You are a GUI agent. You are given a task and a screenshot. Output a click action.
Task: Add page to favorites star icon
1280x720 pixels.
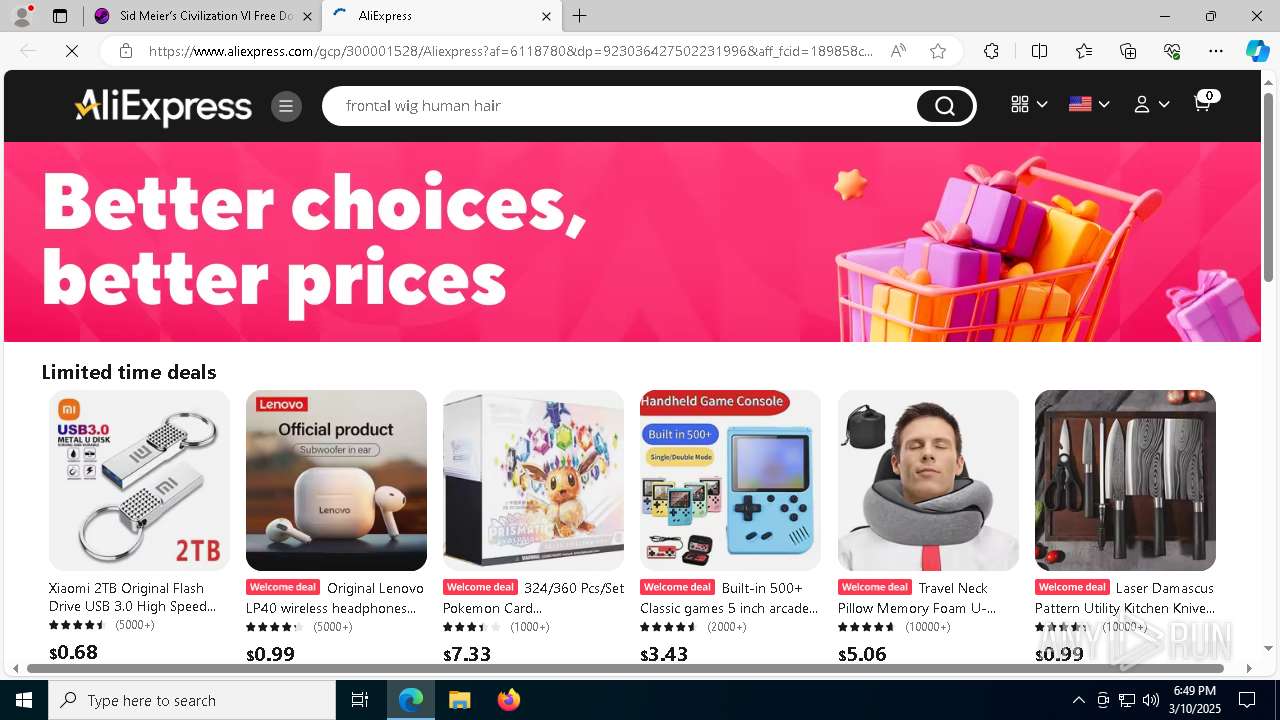coord(938,51)
